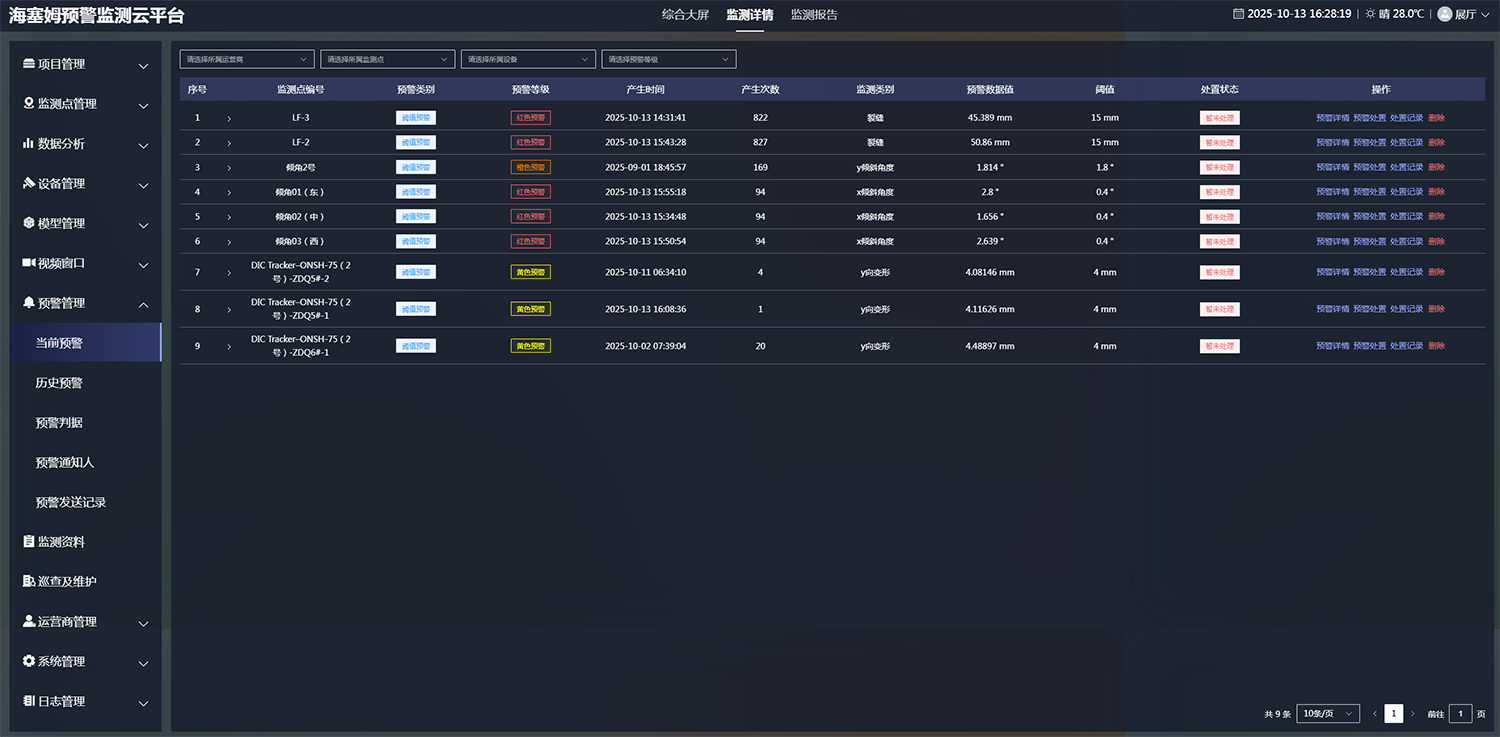Open data analysis (数据分析) via bar-chart icon
The image size is (1500, 737).
click(x=28, y=144)
